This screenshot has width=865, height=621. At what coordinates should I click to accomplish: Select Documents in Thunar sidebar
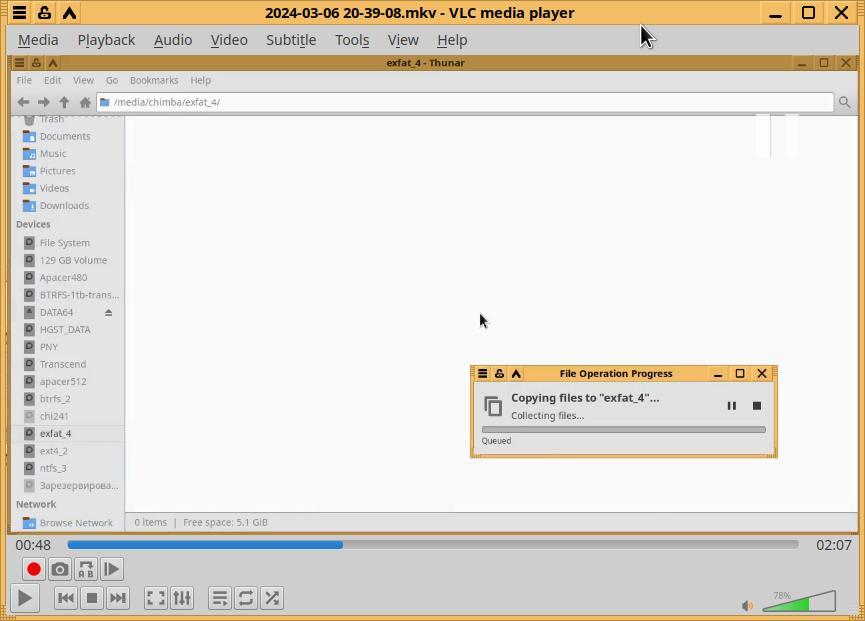tap(67, 136)
